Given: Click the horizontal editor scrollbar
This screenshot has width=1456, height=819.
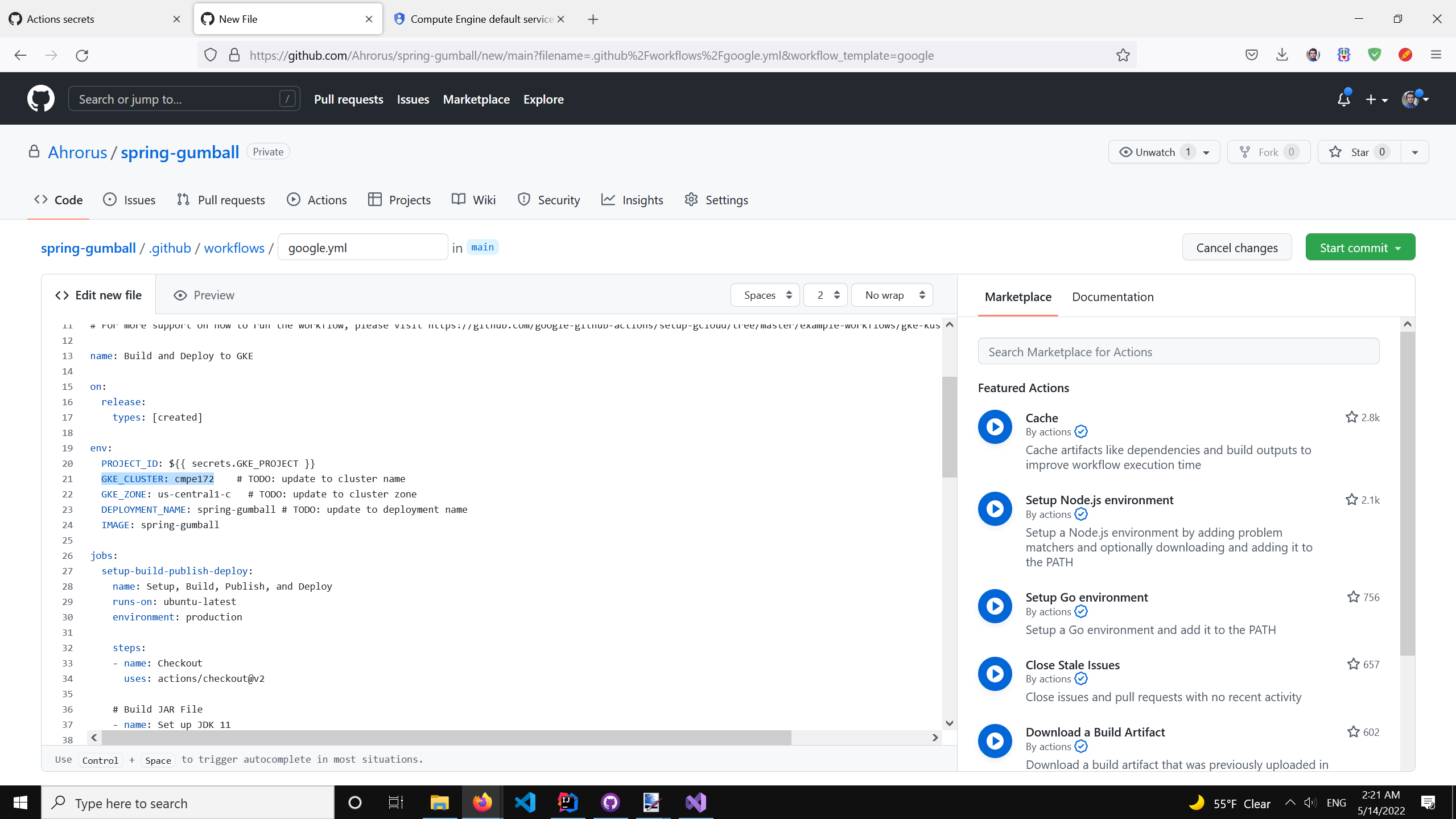Looking at the screenshot, I should point(444,738).
